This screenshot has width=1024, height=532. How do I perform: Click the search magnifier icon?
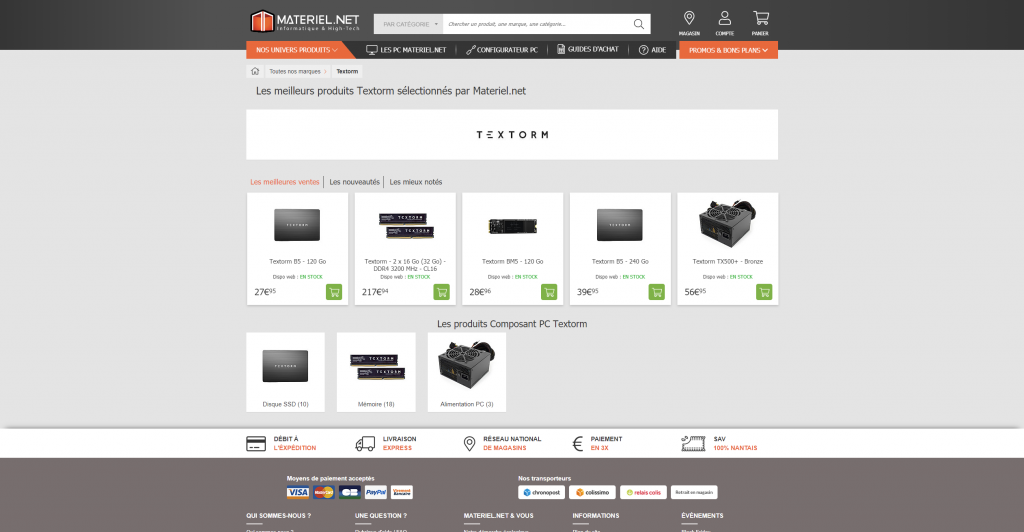(639, 24)
